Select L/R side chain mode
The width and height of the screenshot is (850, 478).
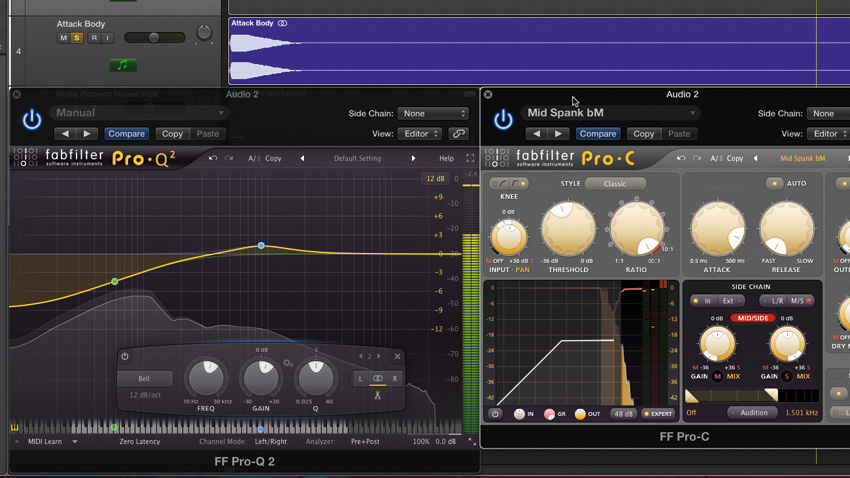point(773,301)
